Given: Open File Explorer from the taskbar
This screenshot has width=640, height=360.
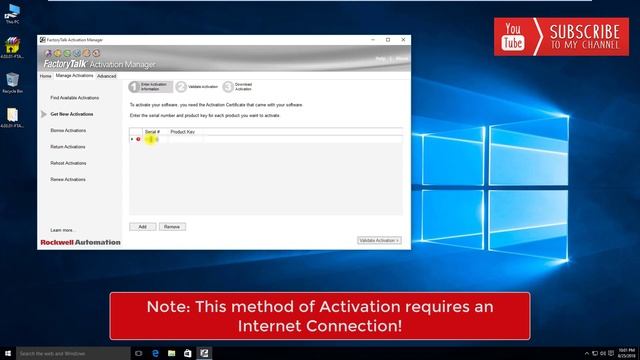Looking at the screenshot, I should tap(171, 353).
